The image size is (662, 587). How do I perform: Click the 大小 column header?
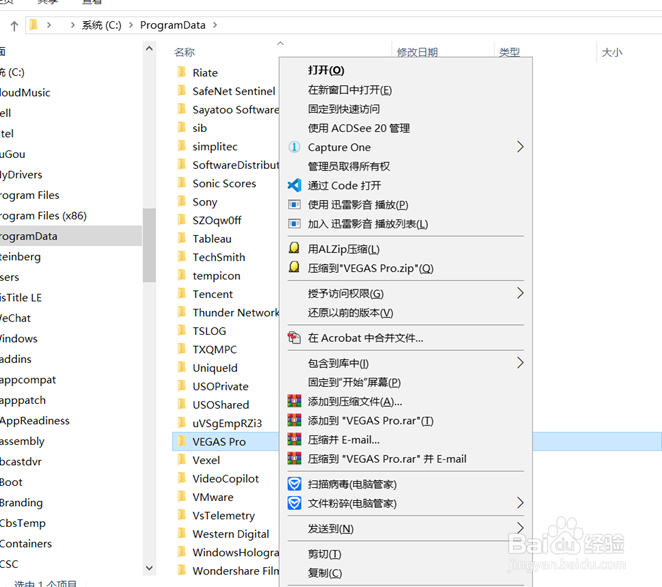pos(612,52)
